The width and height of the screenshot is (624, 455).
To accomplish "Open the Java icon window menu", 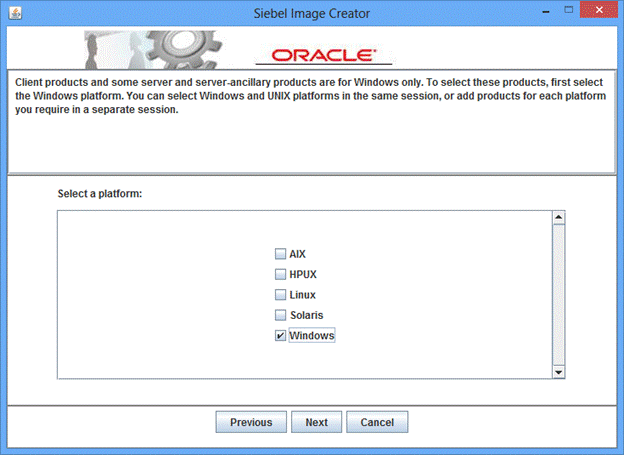I will pyautogui.click(x=15, y=13).
